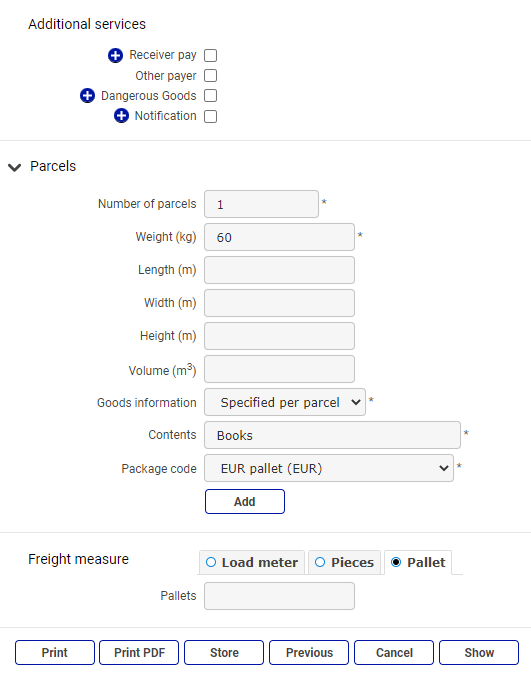Go back with the Previous button
The image size is (531, 676).
coord(309,653)
